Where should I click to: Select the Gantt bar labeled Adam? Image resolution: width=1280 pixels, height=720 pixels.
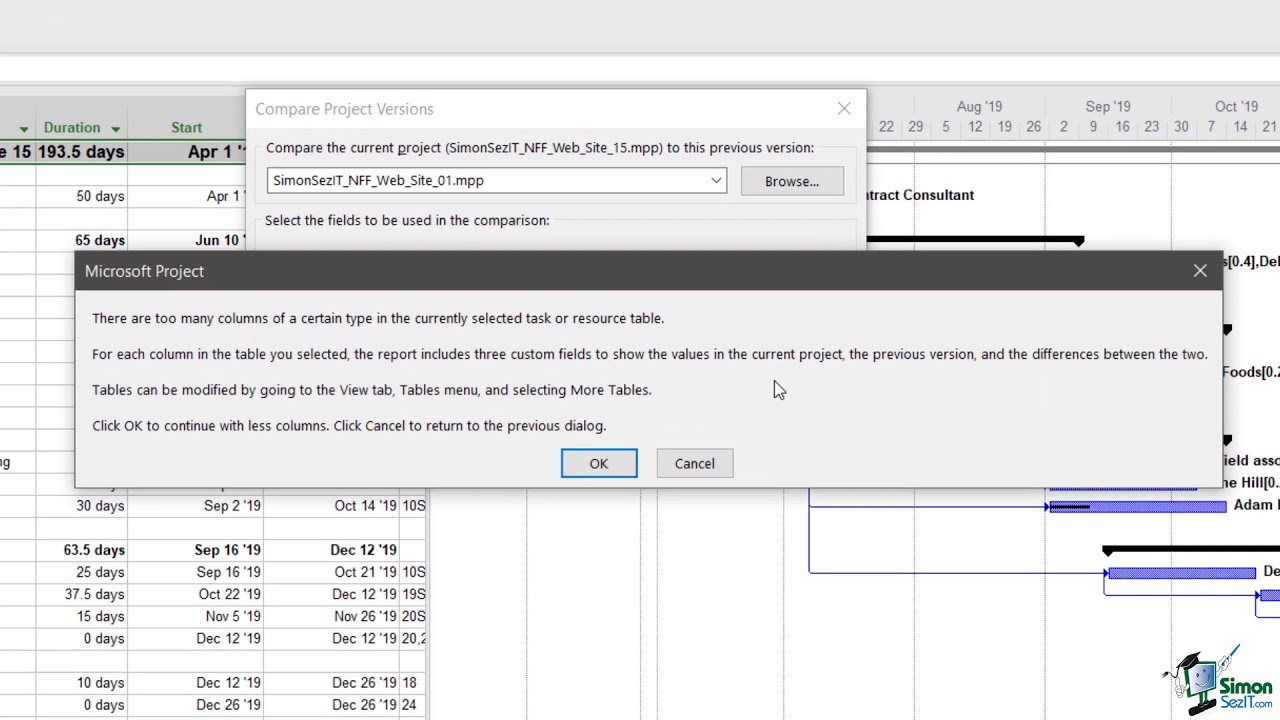(1138, 507)
